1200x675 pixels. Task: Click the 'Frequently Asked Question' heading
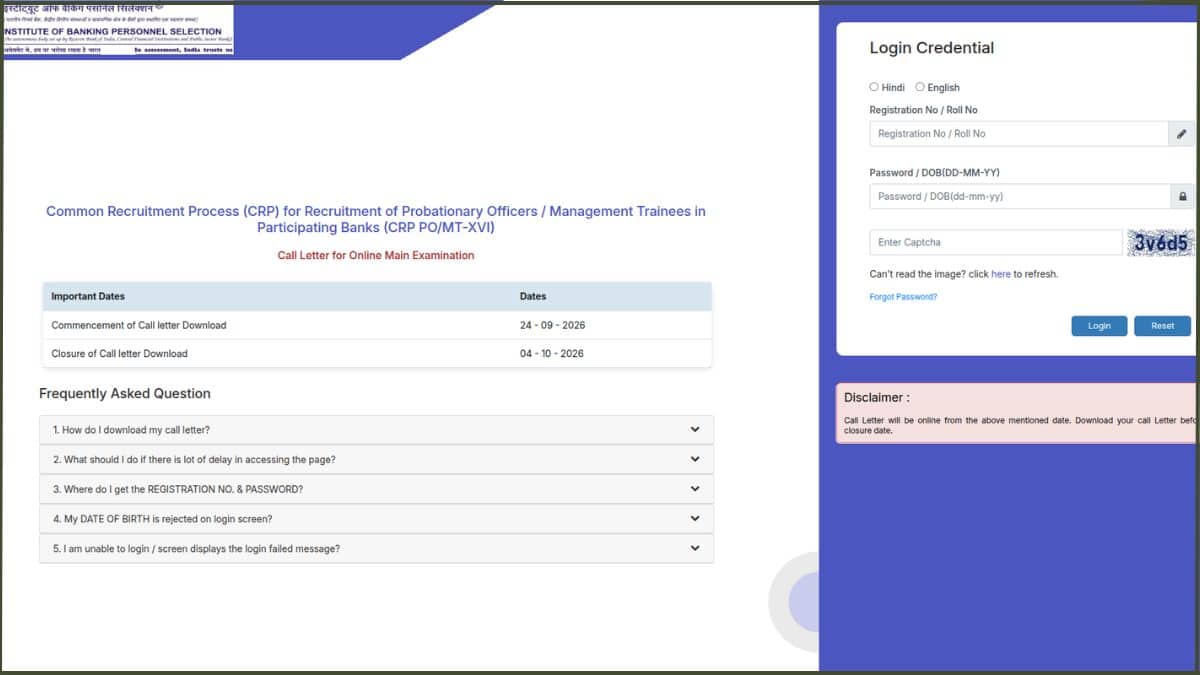pos(125,394)
